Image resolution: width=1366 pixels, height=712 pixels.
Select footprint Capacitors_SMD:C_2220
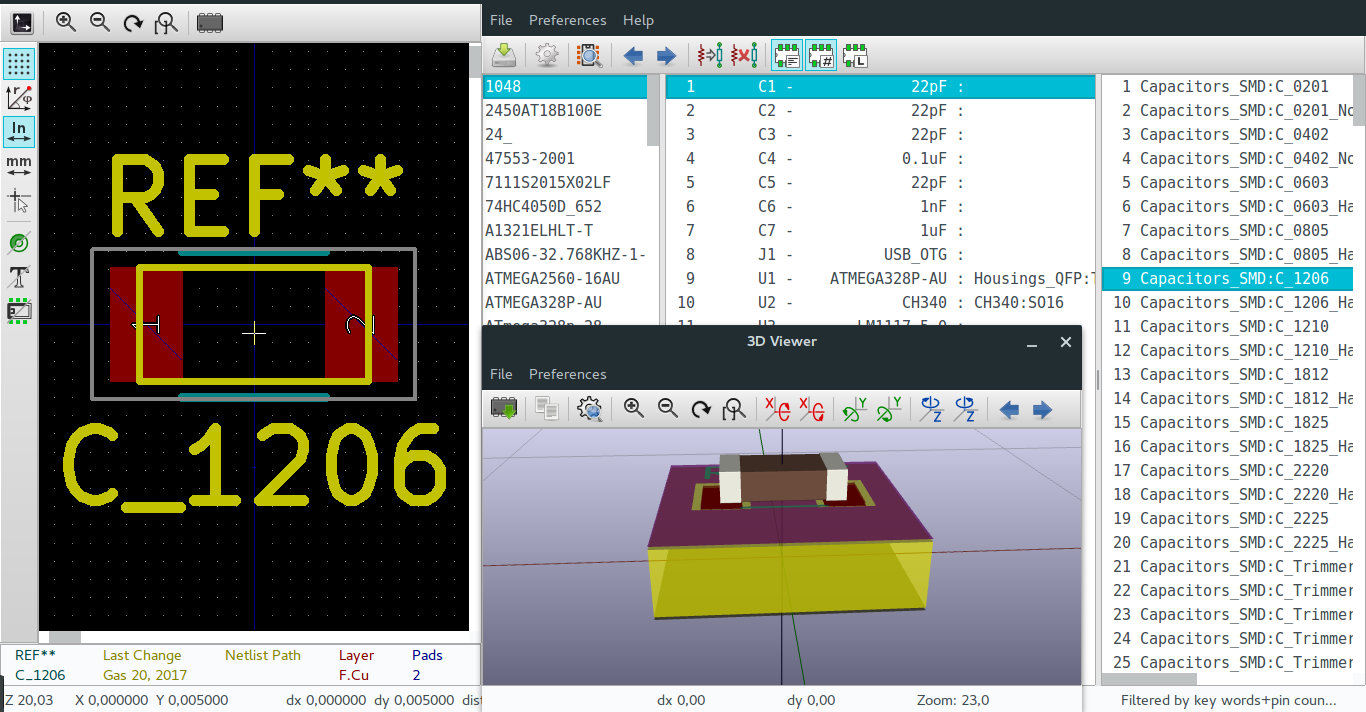tap(1227, 471)
